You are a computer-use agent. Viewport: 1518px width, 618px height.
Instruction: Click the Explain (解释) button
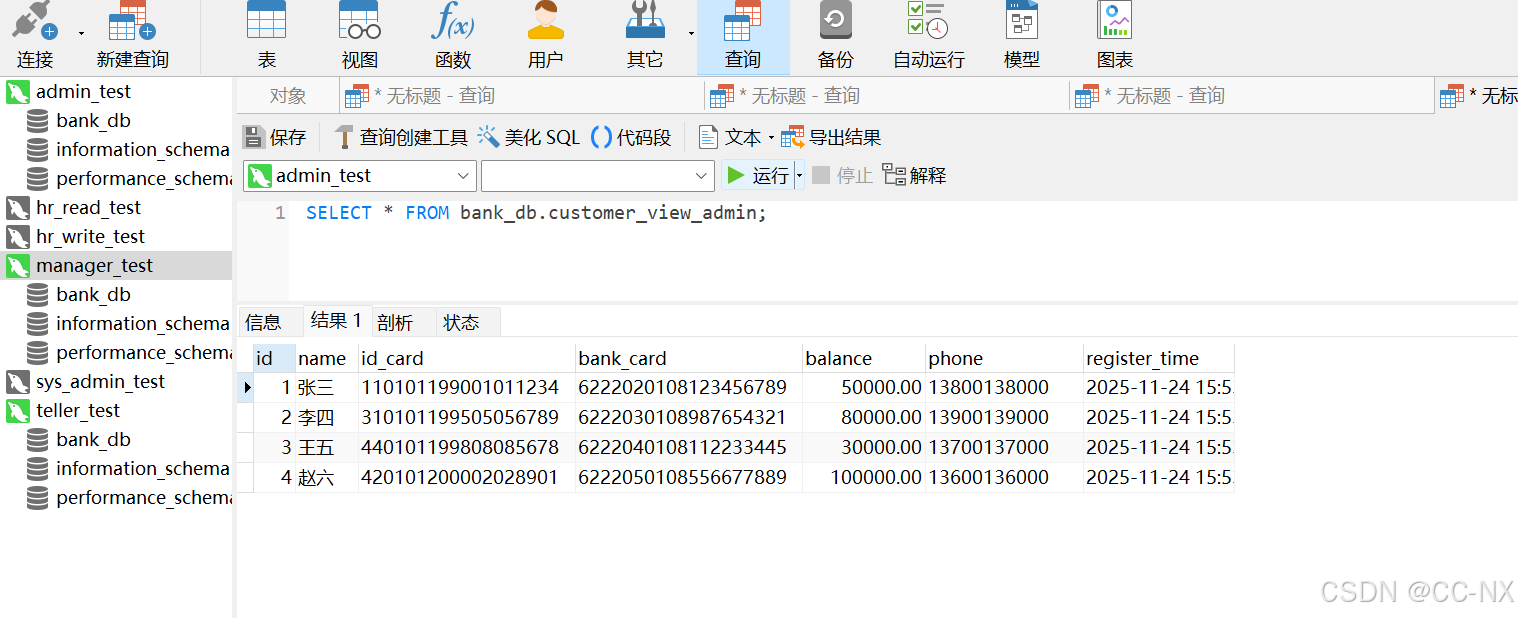point(914,175)
